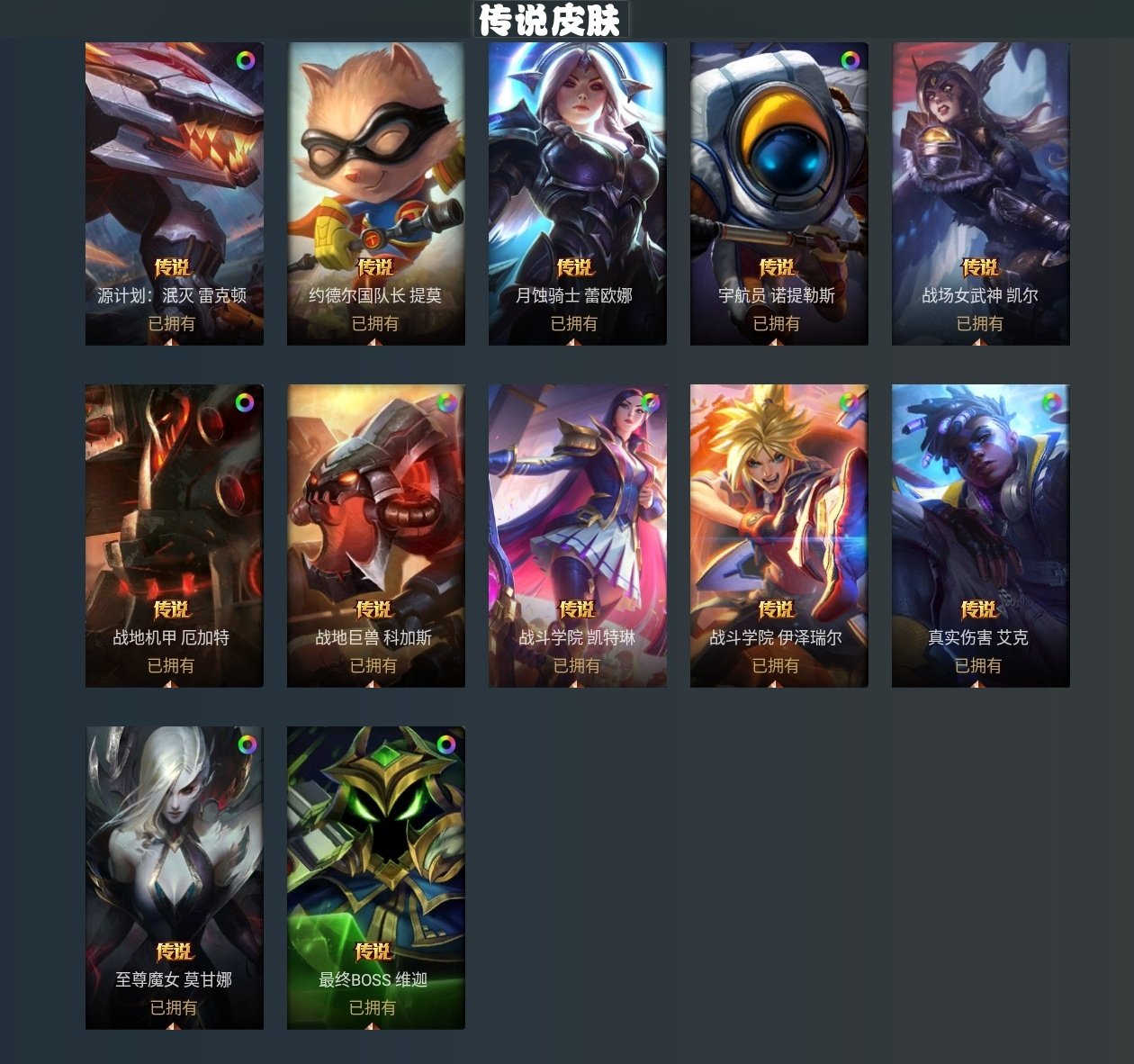The height and width of the screenshot is (1064, 1134).
Task: Open chroma wheel on 真实伤害 艾克 card
Action: [1051, 402]
